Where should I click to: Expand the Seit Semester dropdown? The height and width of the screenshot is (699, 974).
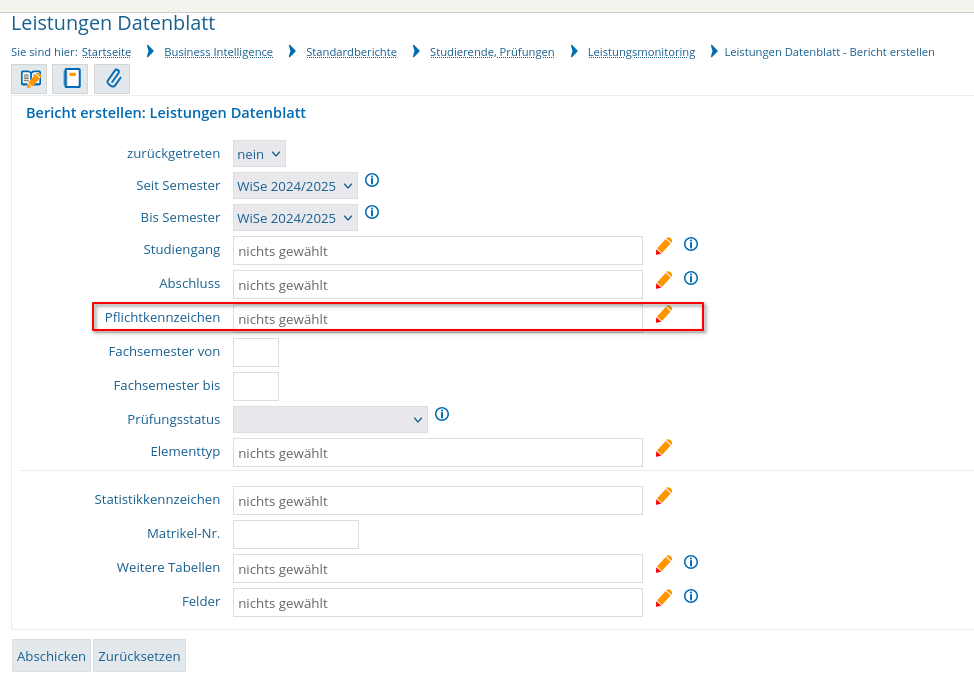pos(295,186)
